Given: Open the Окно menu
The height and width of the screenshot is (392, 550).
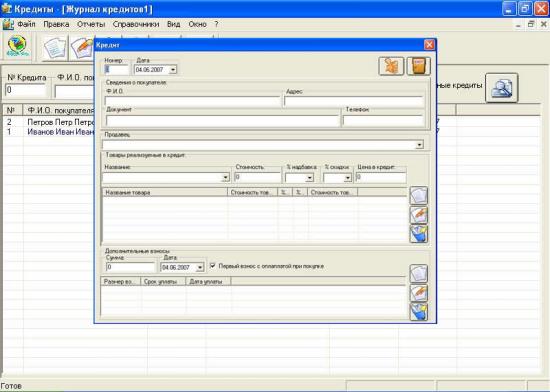Looking at the screenshot, I should click(x=197, y=24).
